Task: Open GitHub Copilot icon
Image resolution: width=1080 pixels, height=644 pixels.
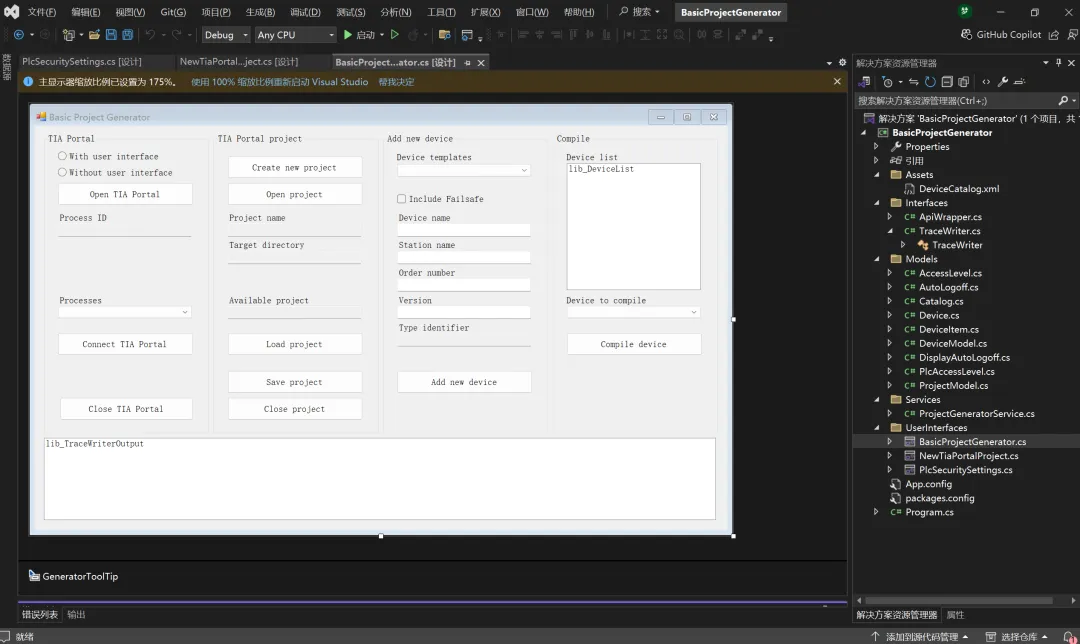Action: (x=967, y=35)
